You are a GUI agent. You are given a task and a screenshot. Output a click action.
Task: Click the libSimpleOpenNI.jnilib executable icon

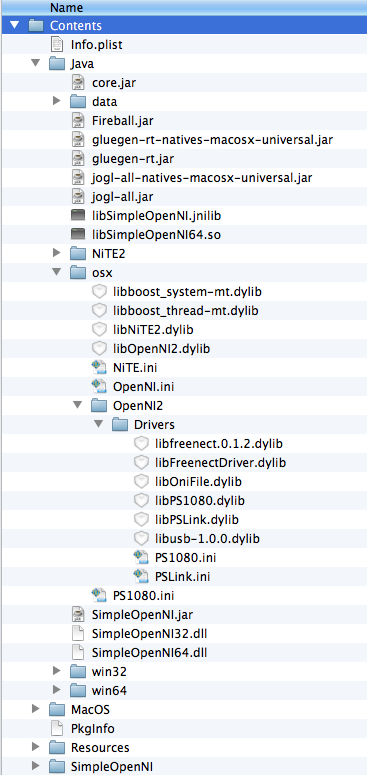coord(78,215)
